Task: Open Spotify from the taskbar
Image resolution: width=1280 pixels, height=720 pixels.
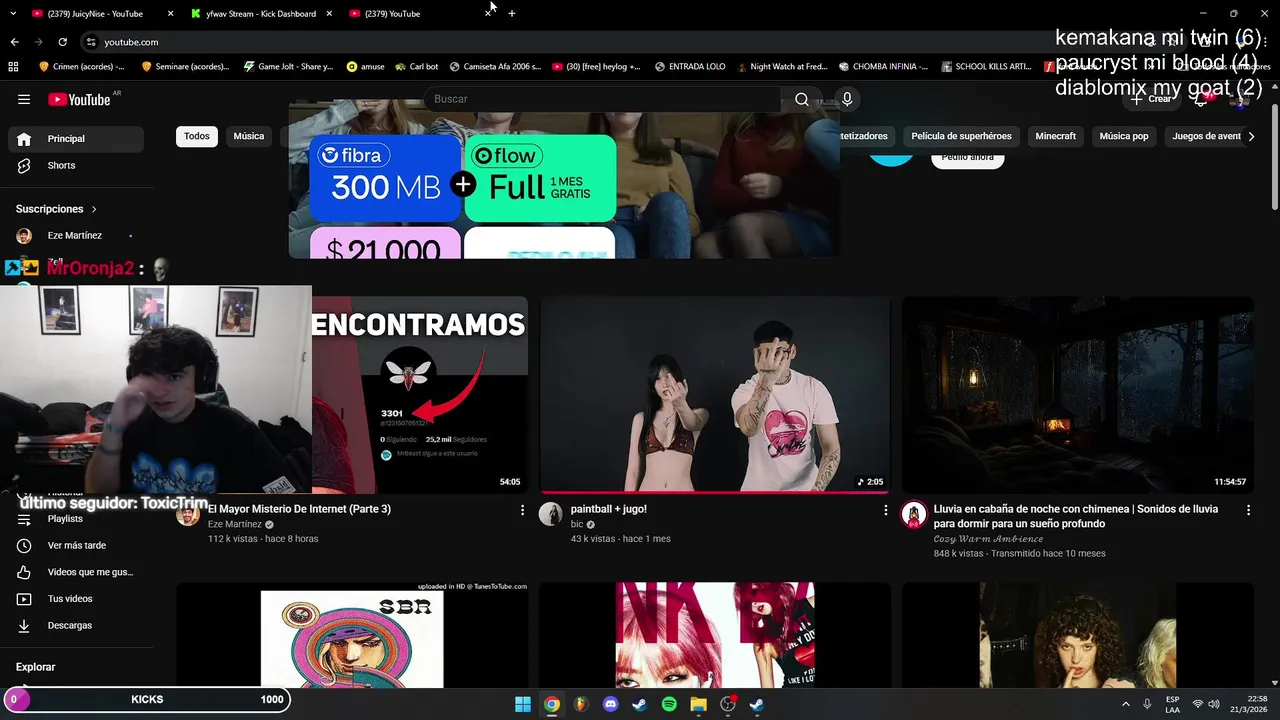Action: click(669, 704)
